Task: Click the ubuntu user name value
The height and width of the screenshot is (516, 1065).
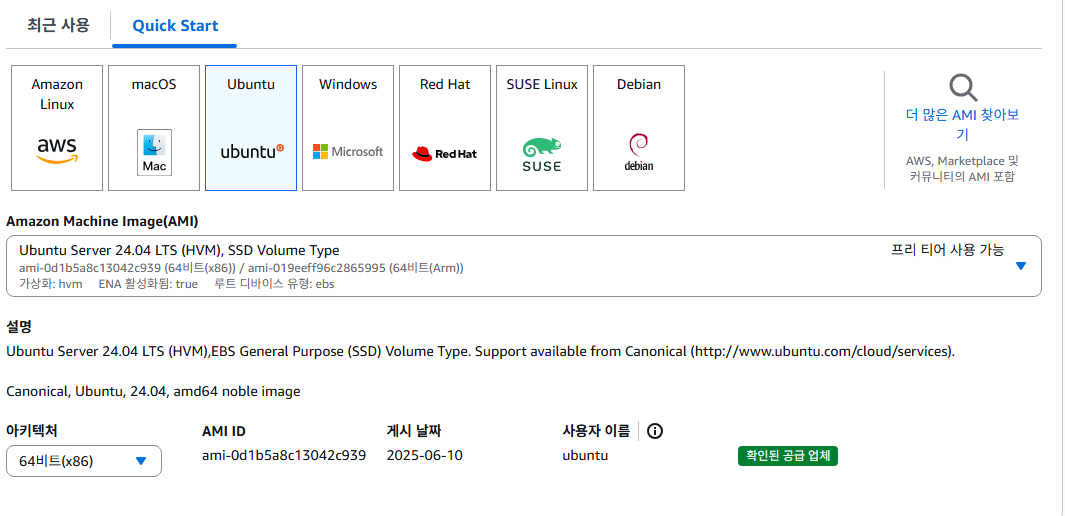Action: [585, 455]
